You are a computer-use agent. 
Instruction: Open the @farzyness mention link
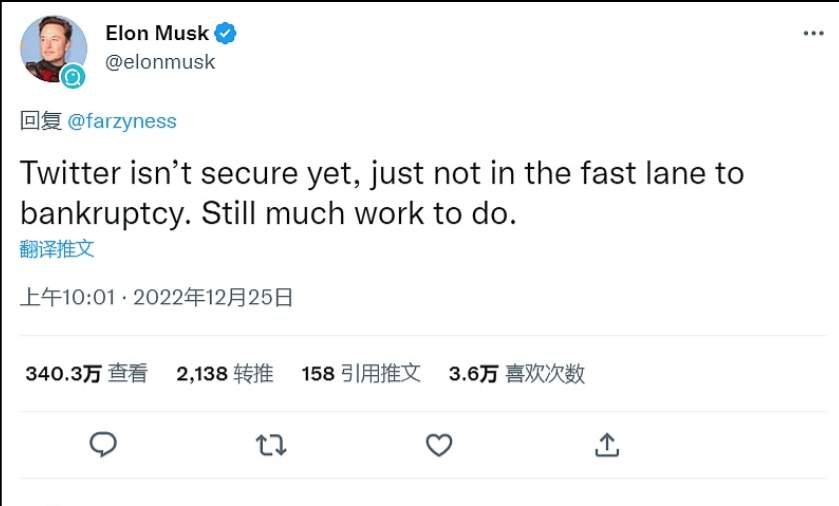[x=122, y=121]
